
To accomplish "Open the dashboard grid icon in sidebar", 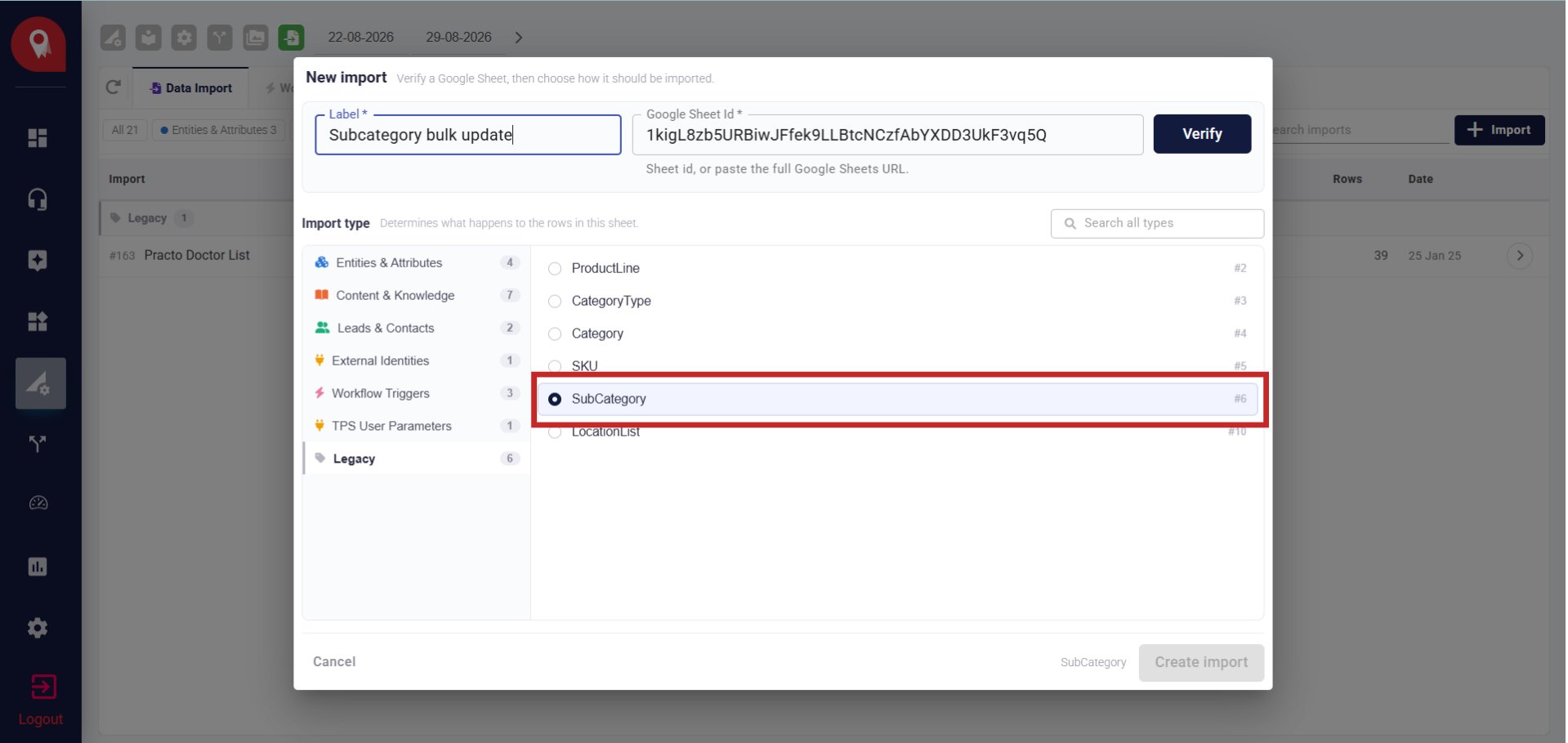I will pos(38,138).
